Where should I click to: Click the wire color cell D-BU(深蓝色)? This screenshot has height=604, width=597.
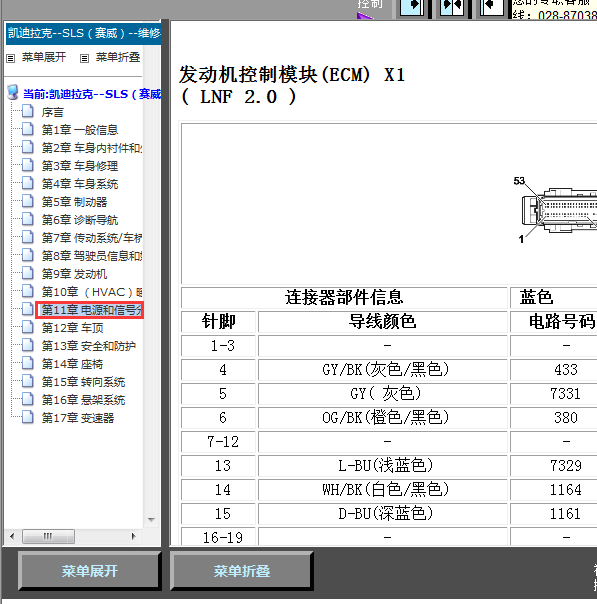pos(383,513)
